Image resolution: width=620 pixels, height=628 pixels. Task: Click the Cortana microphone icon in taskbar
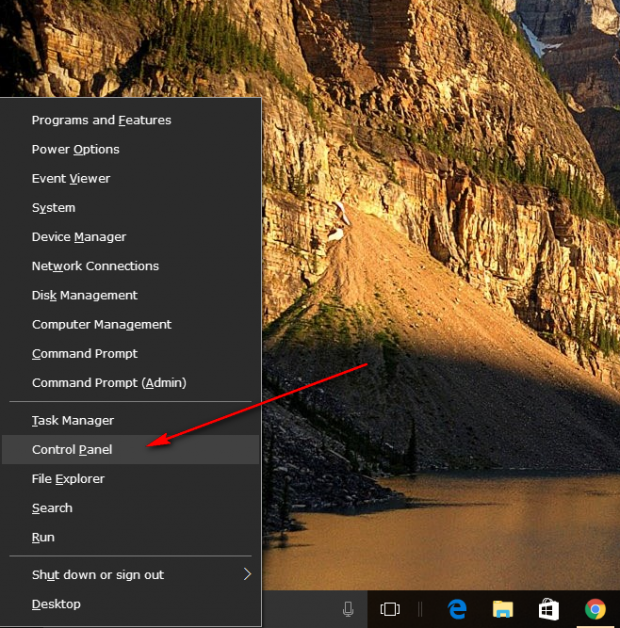point(348,608)
